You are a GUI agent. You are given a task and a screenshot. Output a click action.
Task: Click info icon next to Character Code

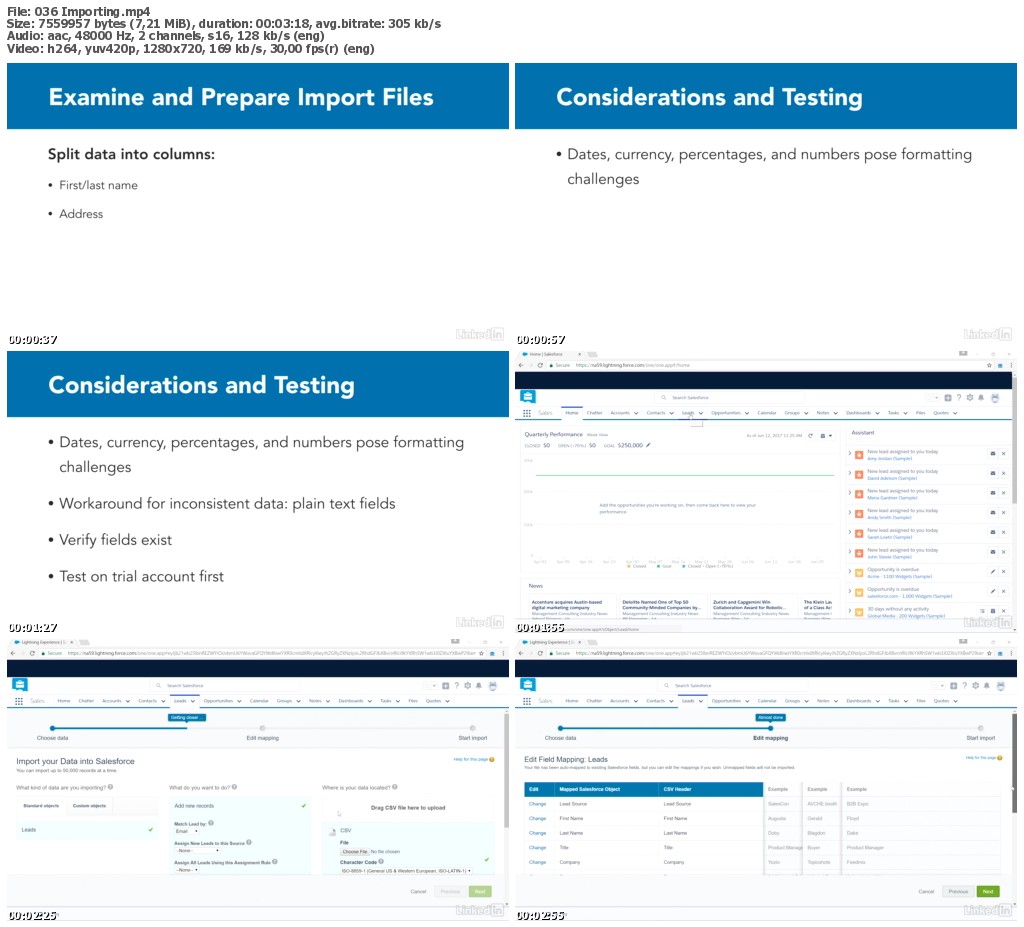[381, 862]
